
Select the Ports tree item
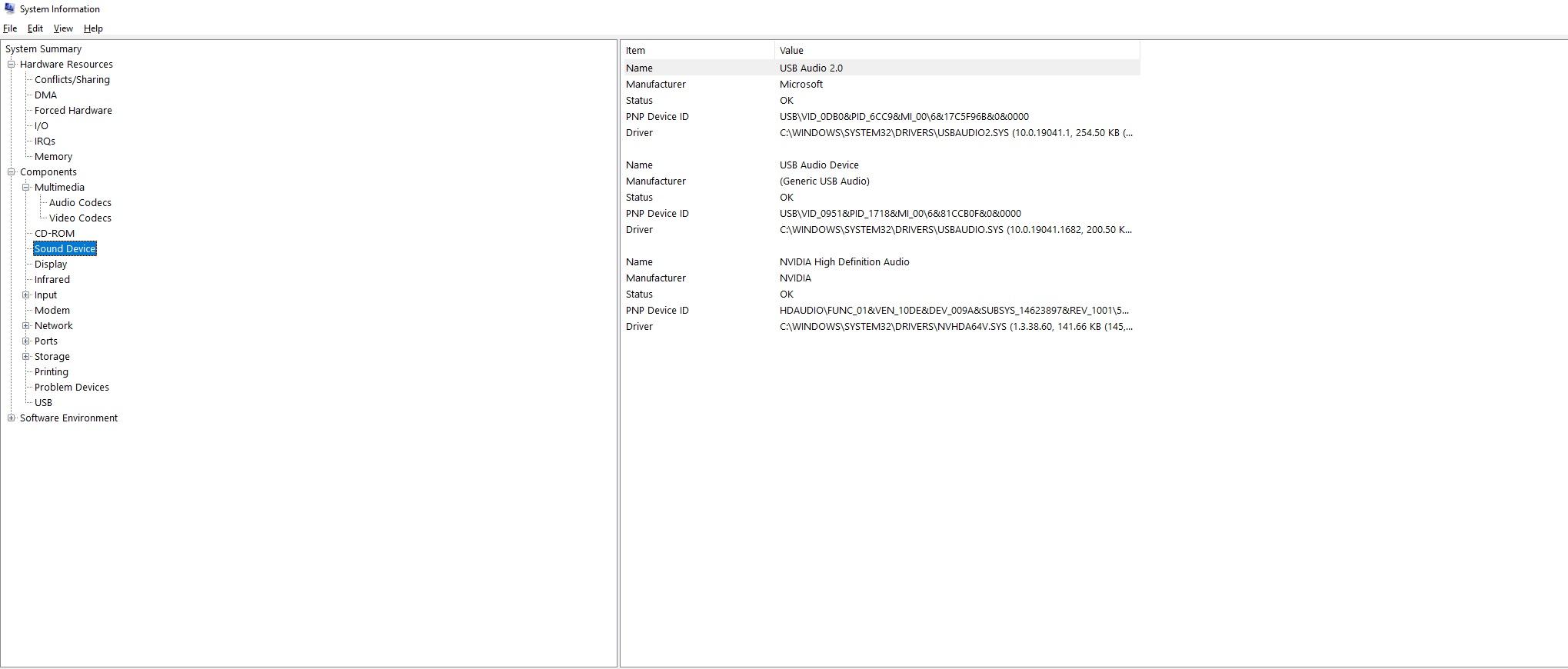[x=46, y=341]
